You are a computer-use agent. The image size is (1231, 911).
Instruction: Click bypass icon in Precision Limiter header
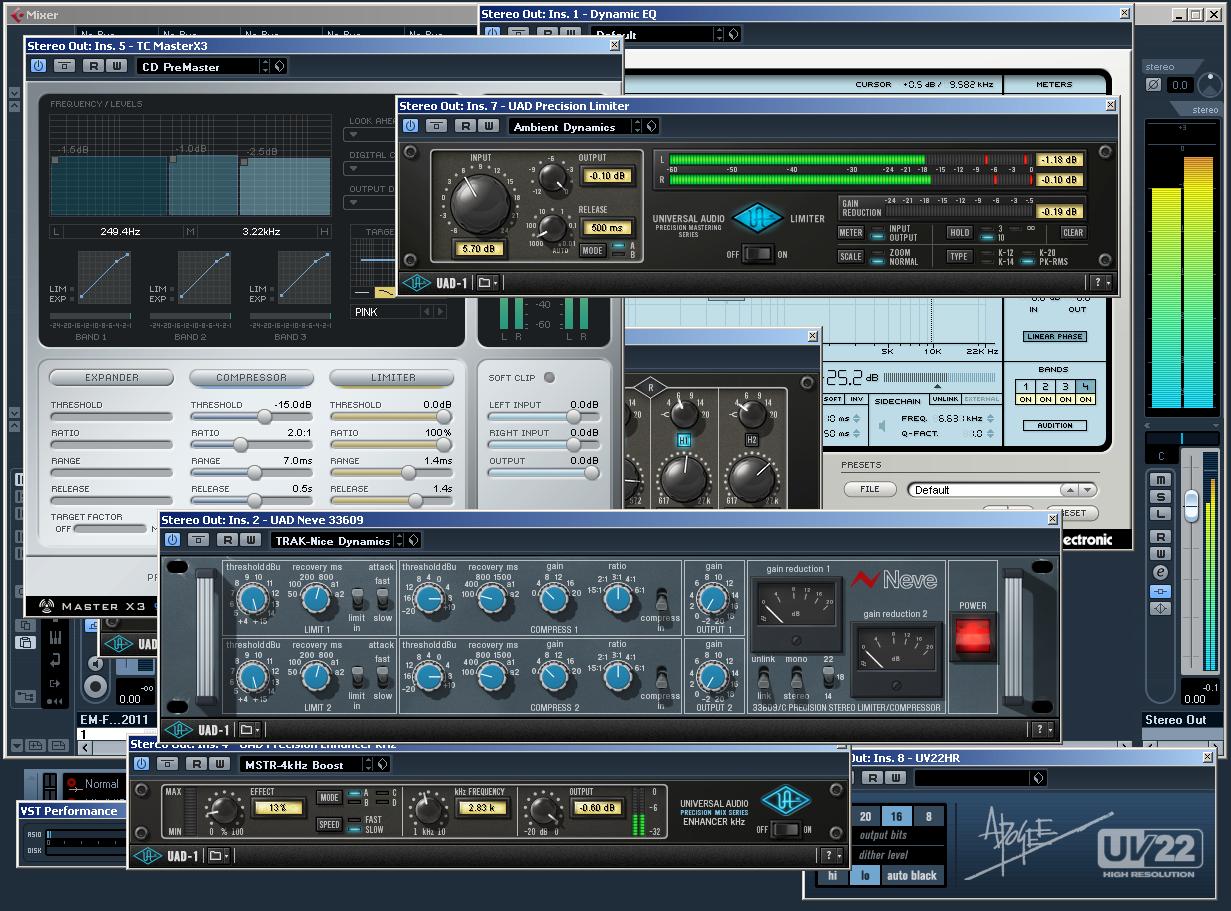click(x=436, y=126)
